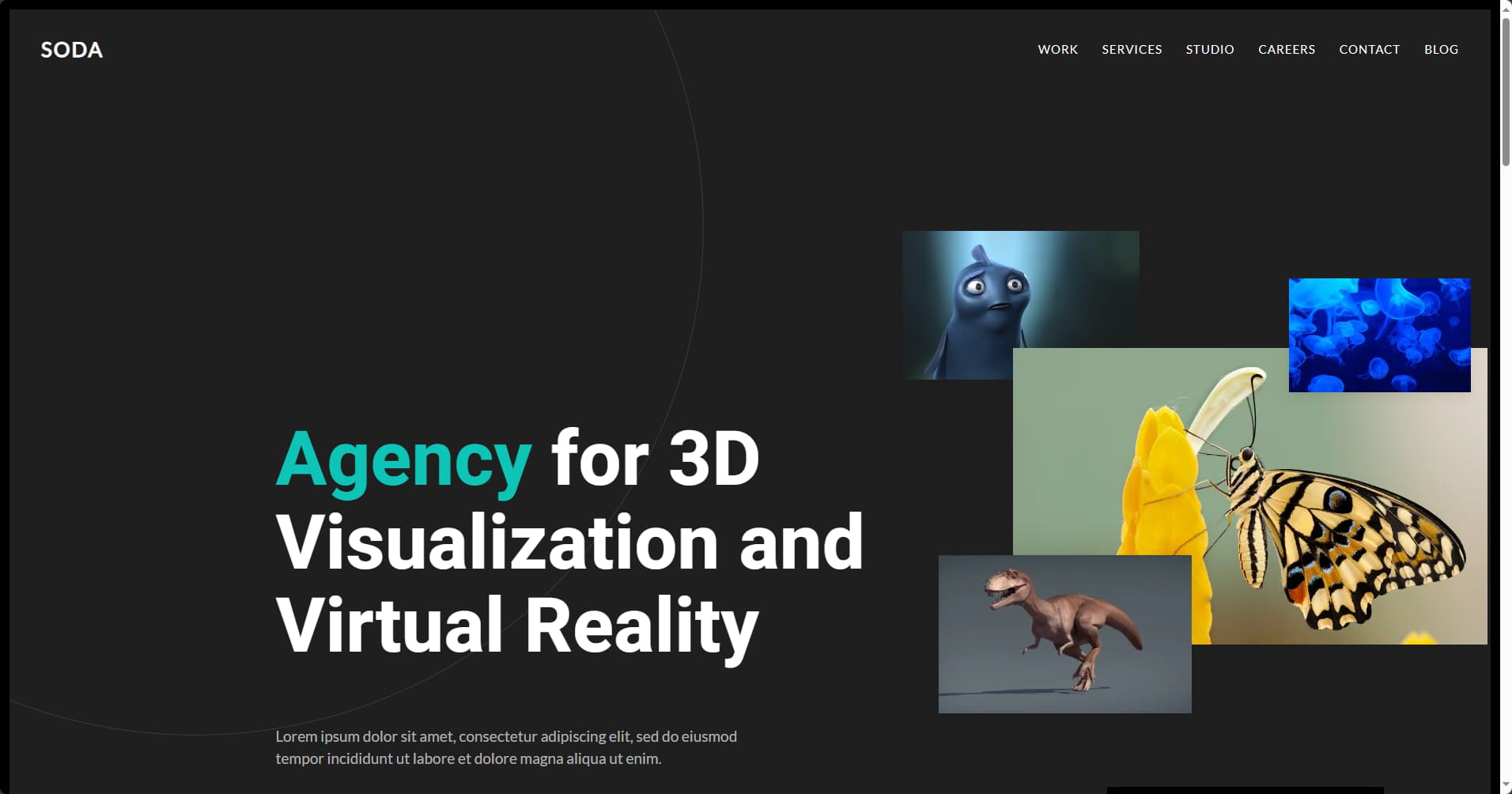Click the SODA logo
This screenshot has height=794, width=1512.
coord(71,50)
